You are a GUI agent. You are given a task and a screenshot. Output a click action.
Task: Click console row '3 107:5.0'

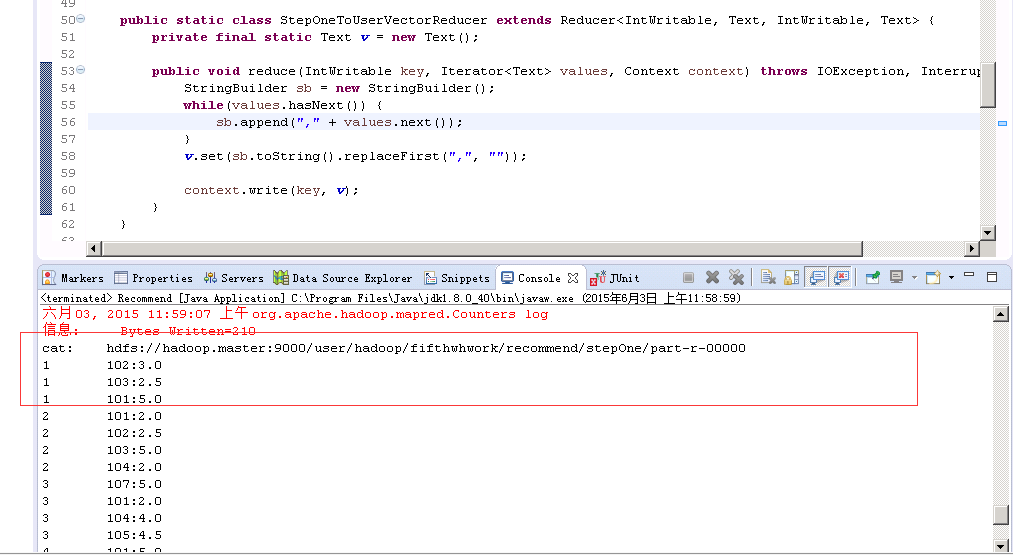pyautogui.click(x=102, y=484)
